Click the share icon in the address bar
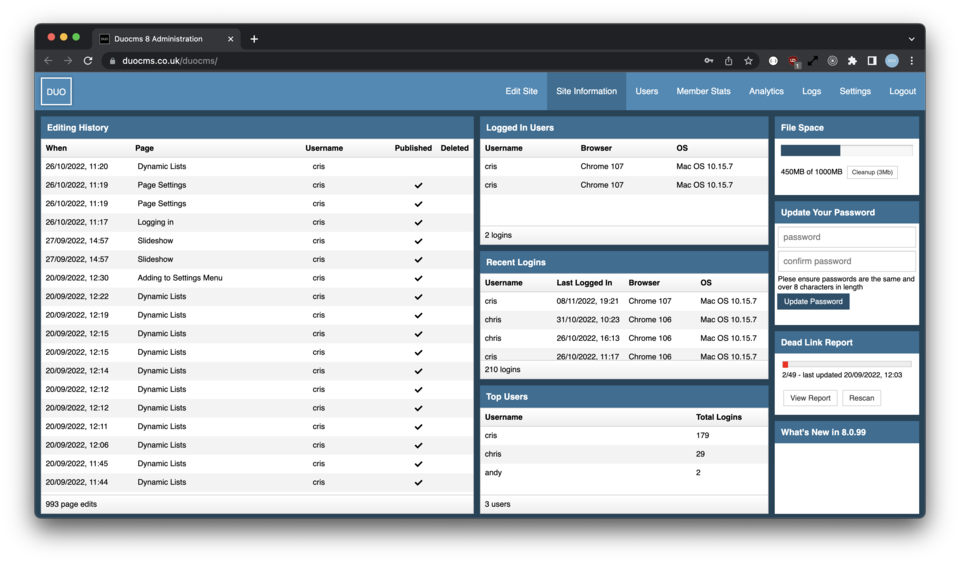Viewport: 960px width, 564px height. 728,61
